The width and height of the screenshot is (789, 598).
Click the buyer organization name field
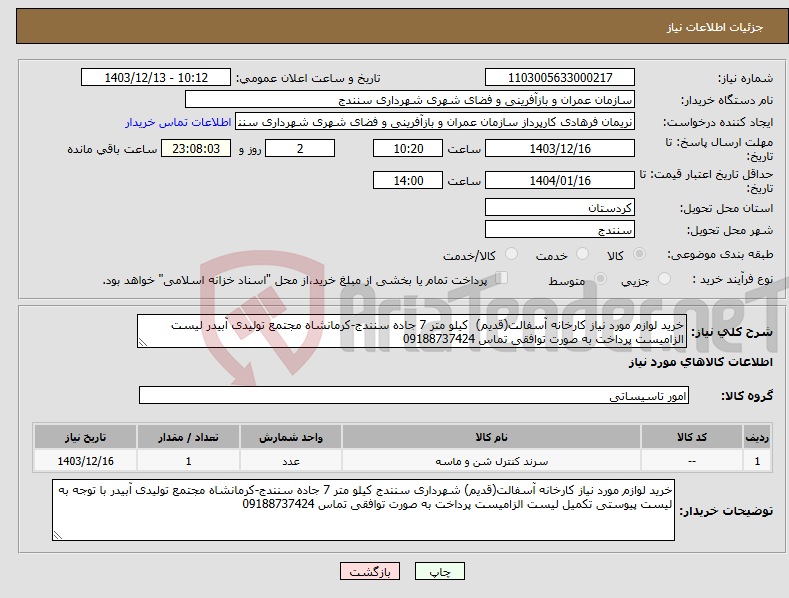click(x=410, y=99)
